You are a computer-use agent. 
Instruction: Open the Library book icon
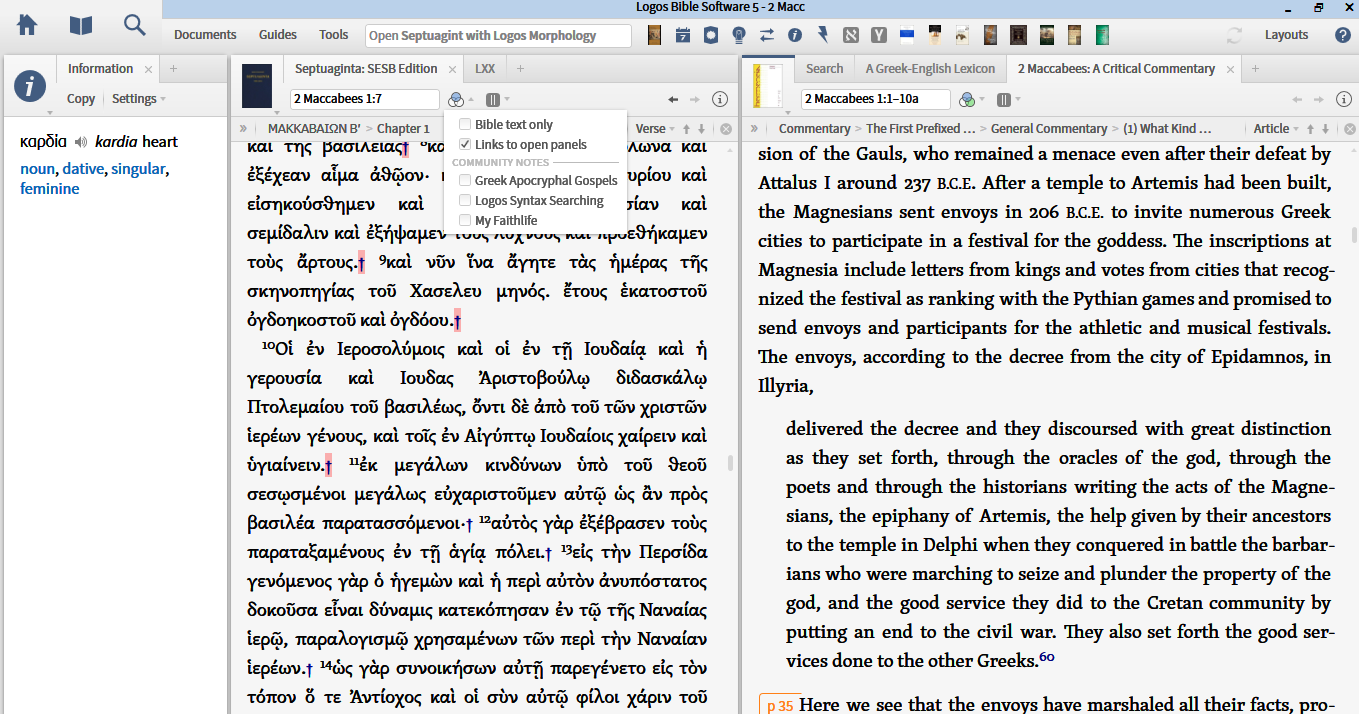tap(81, 25)
